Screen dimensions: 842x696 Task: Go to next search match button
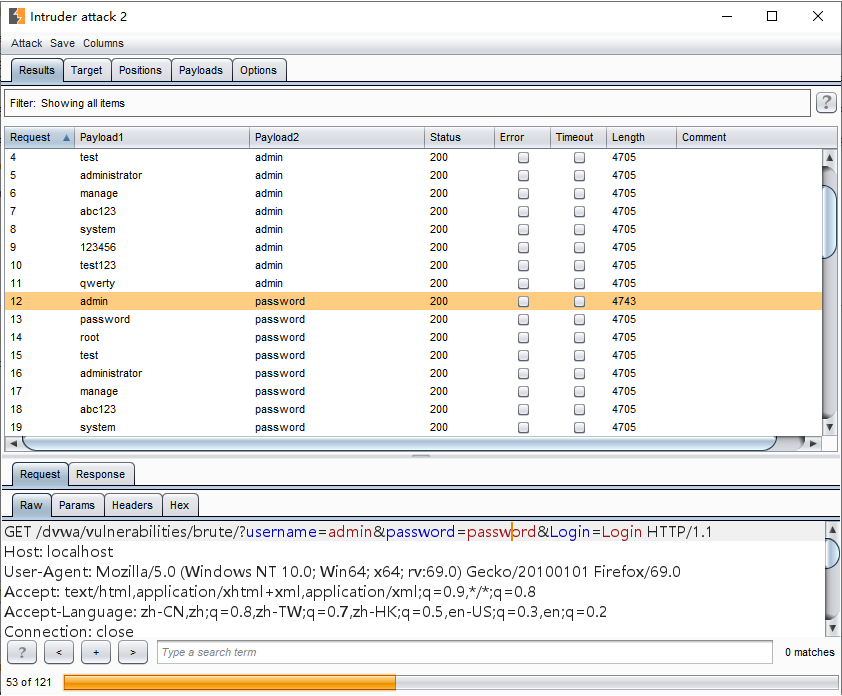[x=133, y=652]
